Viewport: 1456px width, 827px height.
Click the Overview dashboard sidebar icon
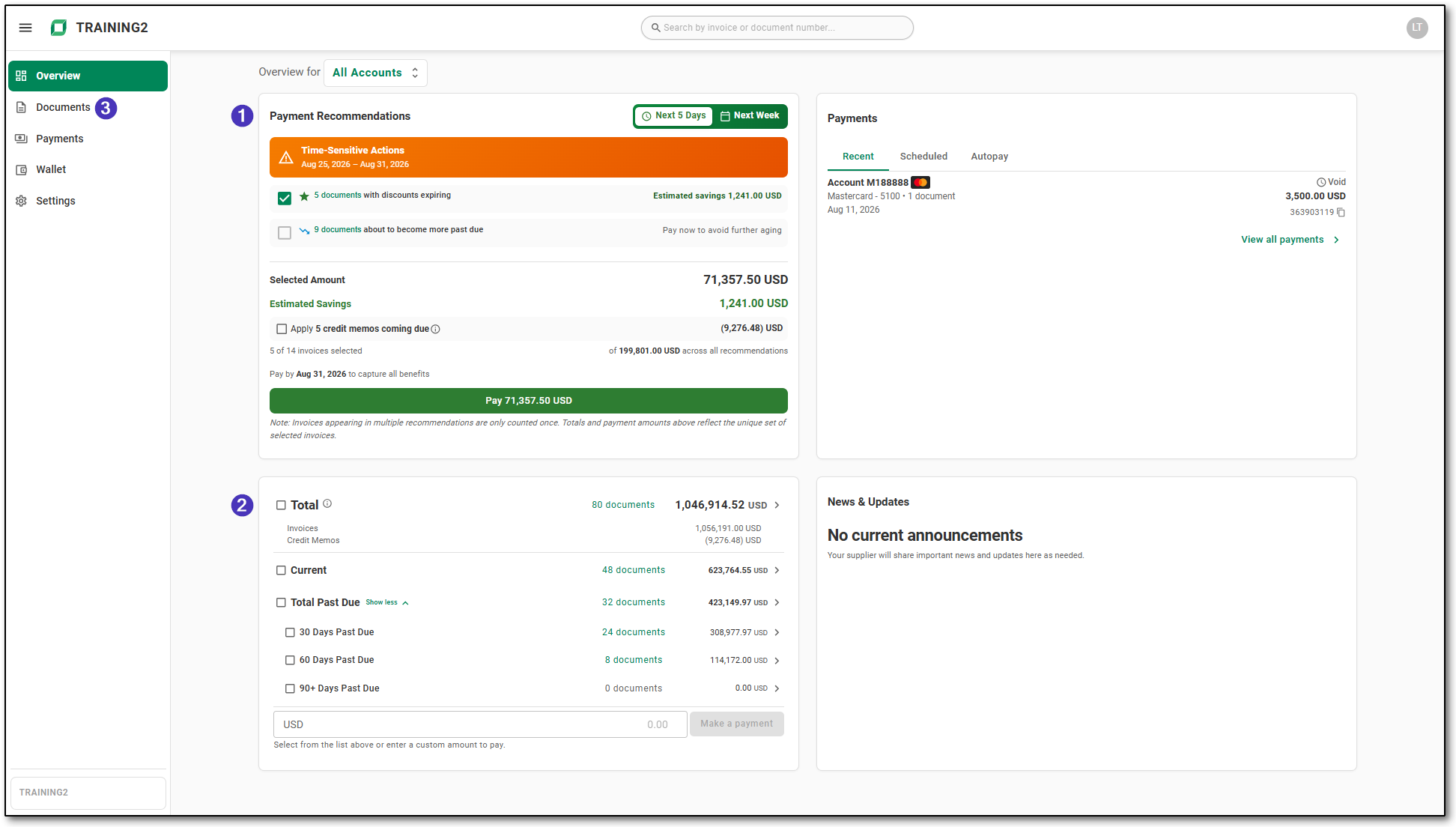[21, 76]
